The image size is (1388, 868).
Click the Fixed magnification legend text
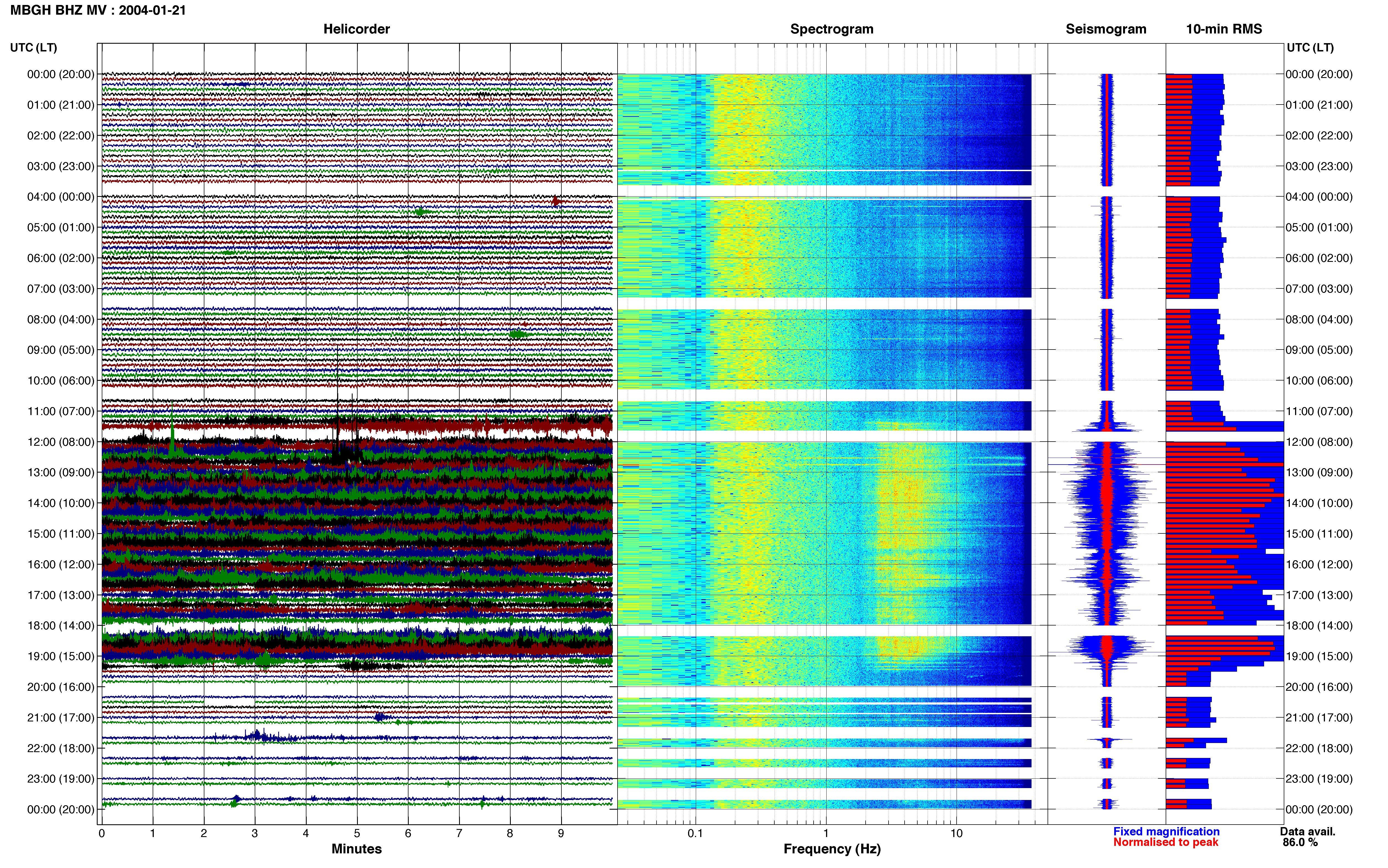[1166, 831]
